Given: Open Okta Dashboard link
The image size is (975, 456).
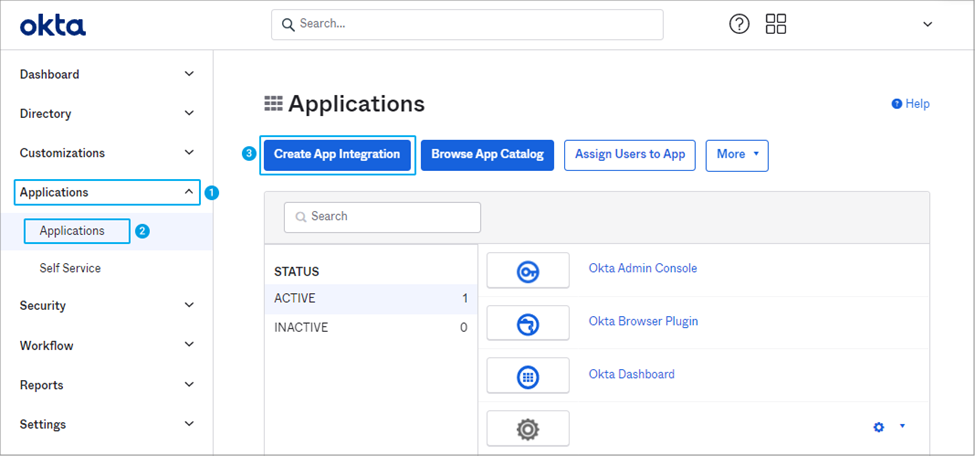Looking at the screenshot, I should pyautogui.click(x=632, y=374).
